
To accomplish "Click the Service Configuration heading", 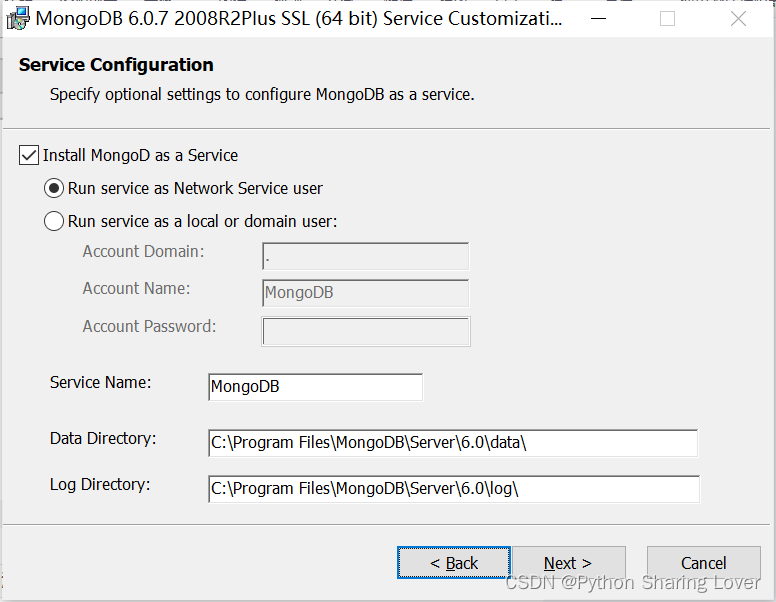I will 116,65.
